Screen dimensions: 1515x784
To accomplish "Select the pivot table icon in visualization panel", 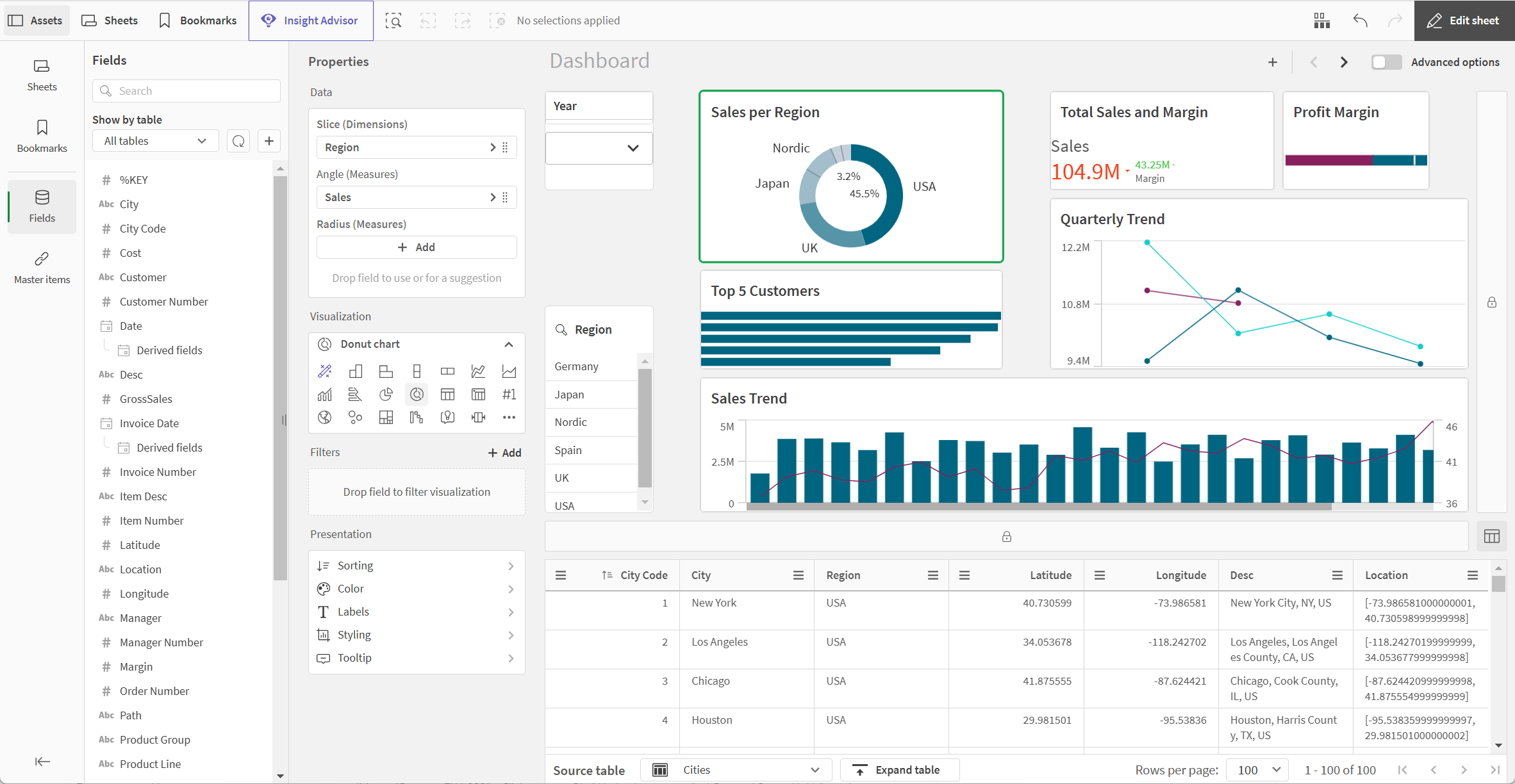I will [x=478, y=394].
